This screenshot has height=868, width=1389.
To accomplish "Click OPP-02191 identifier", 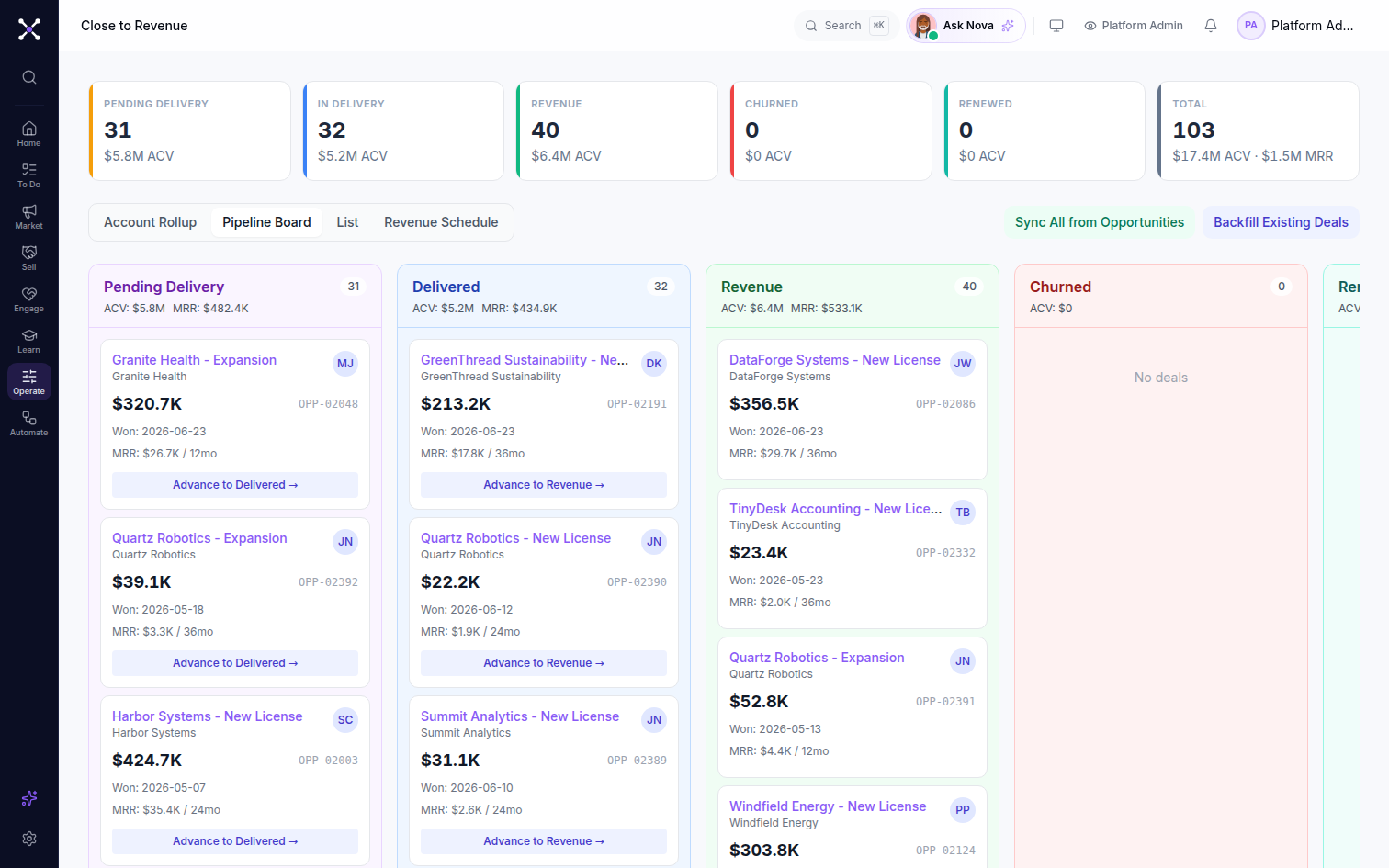I will coord(637,404).
